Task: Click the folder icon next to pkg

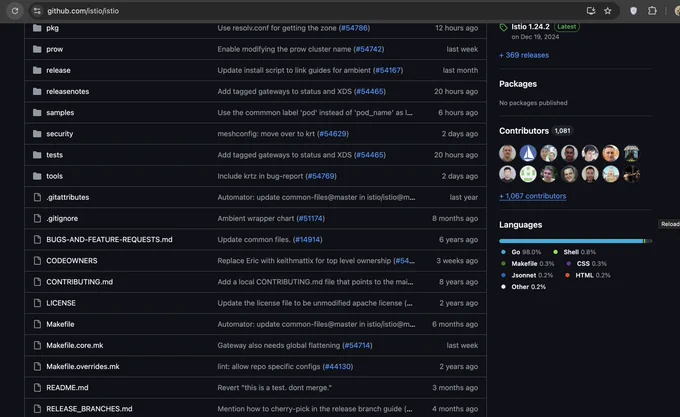Action: pyautogui.click(x=37, y=28)
